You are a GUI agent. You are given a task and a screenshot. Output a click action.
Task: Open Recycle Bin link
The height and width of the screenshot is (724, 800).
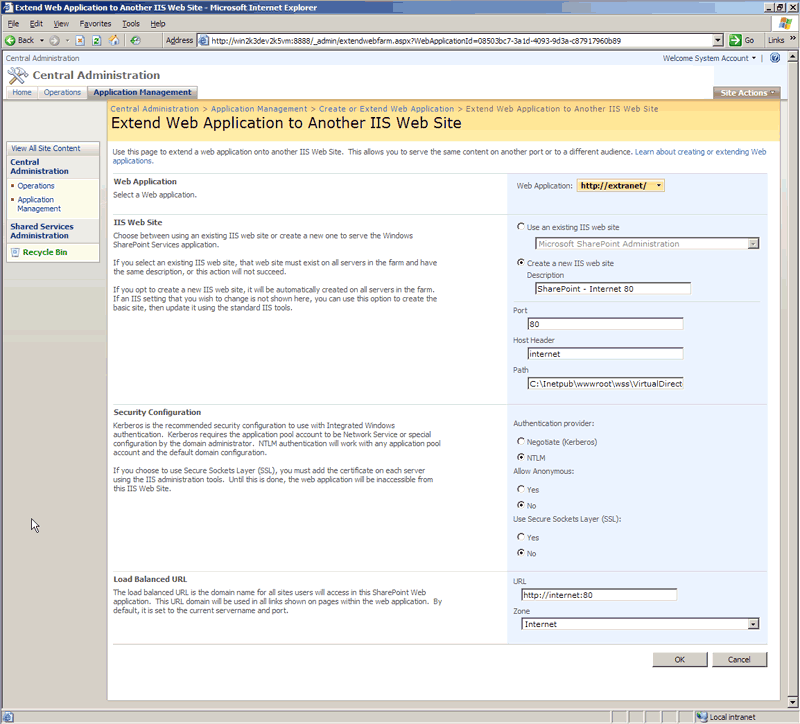[45, 252]
